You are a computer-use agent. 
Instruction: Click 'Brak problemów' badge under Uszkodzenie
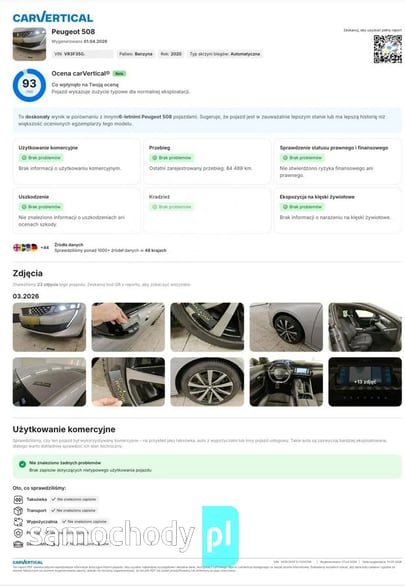coord(41,207)
